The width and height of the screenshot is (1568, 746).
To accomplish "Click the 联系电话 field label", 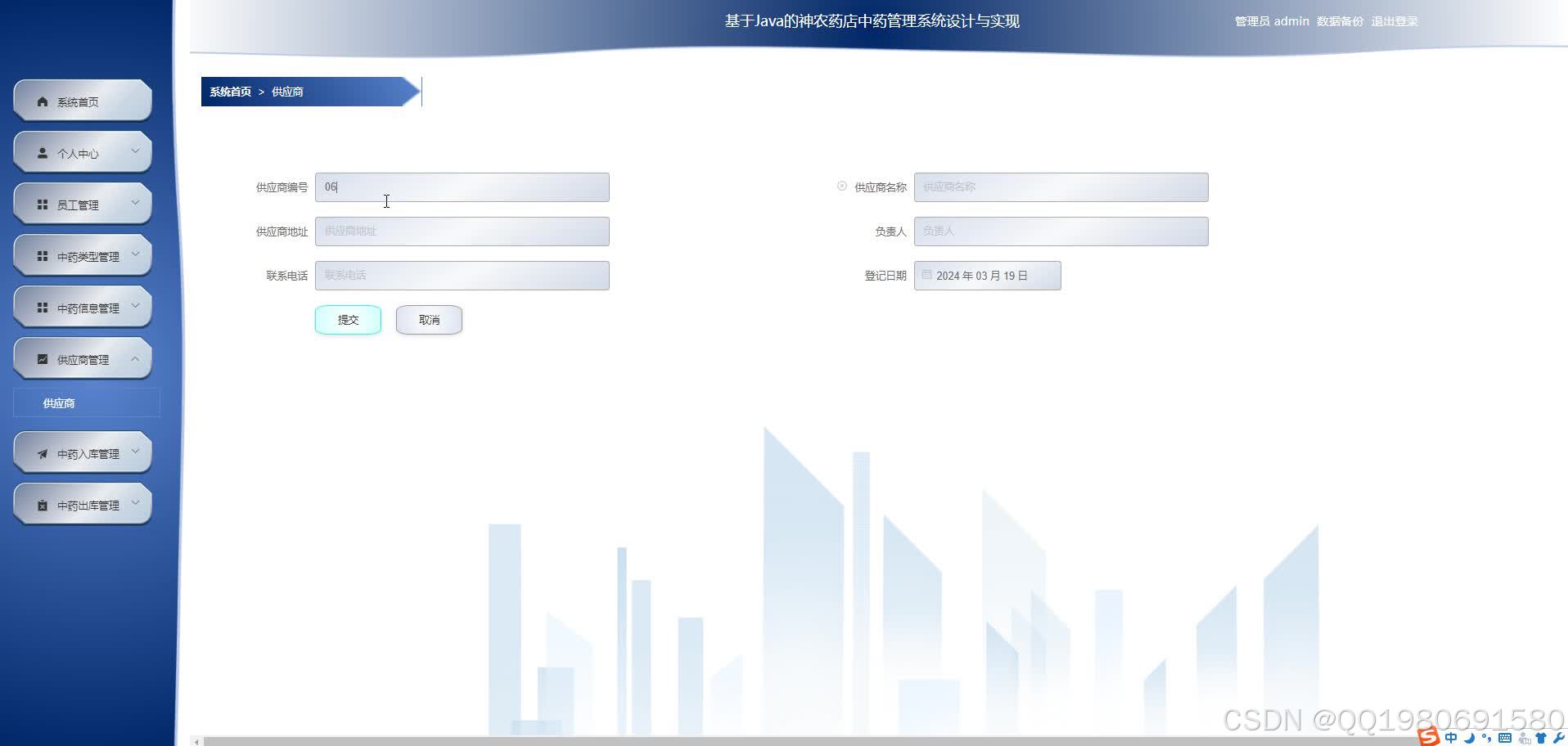I will pos(286,276).
